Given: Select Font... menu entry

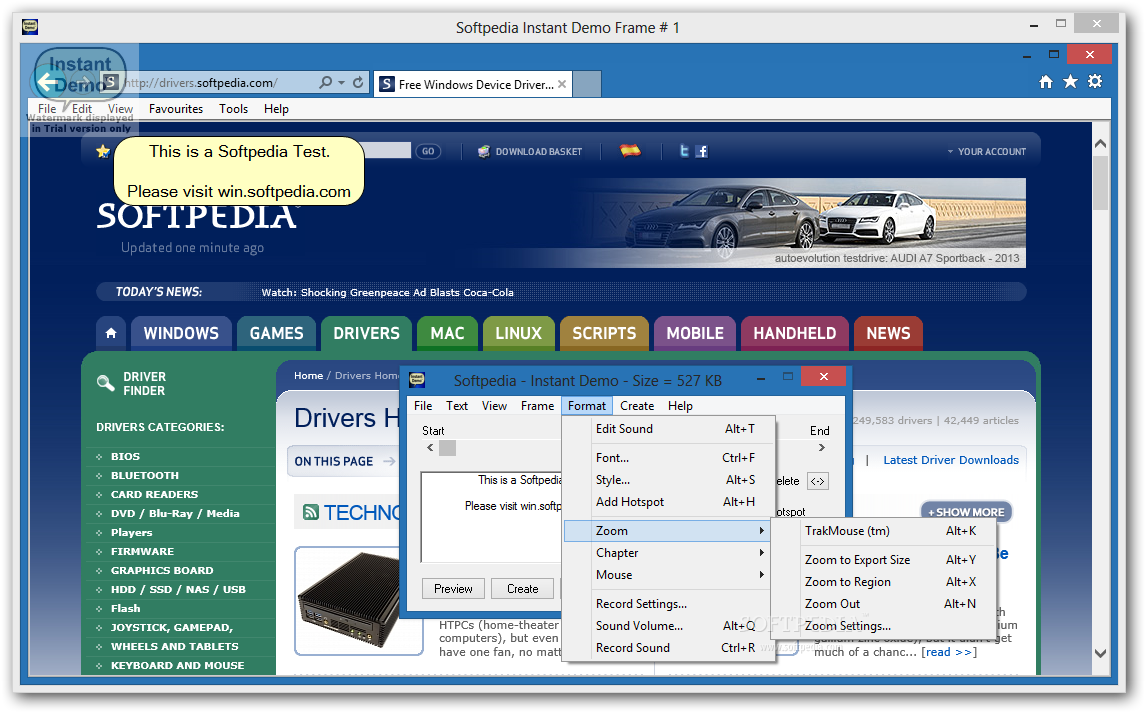Looking at the screenshot, I should coord(669,458).
